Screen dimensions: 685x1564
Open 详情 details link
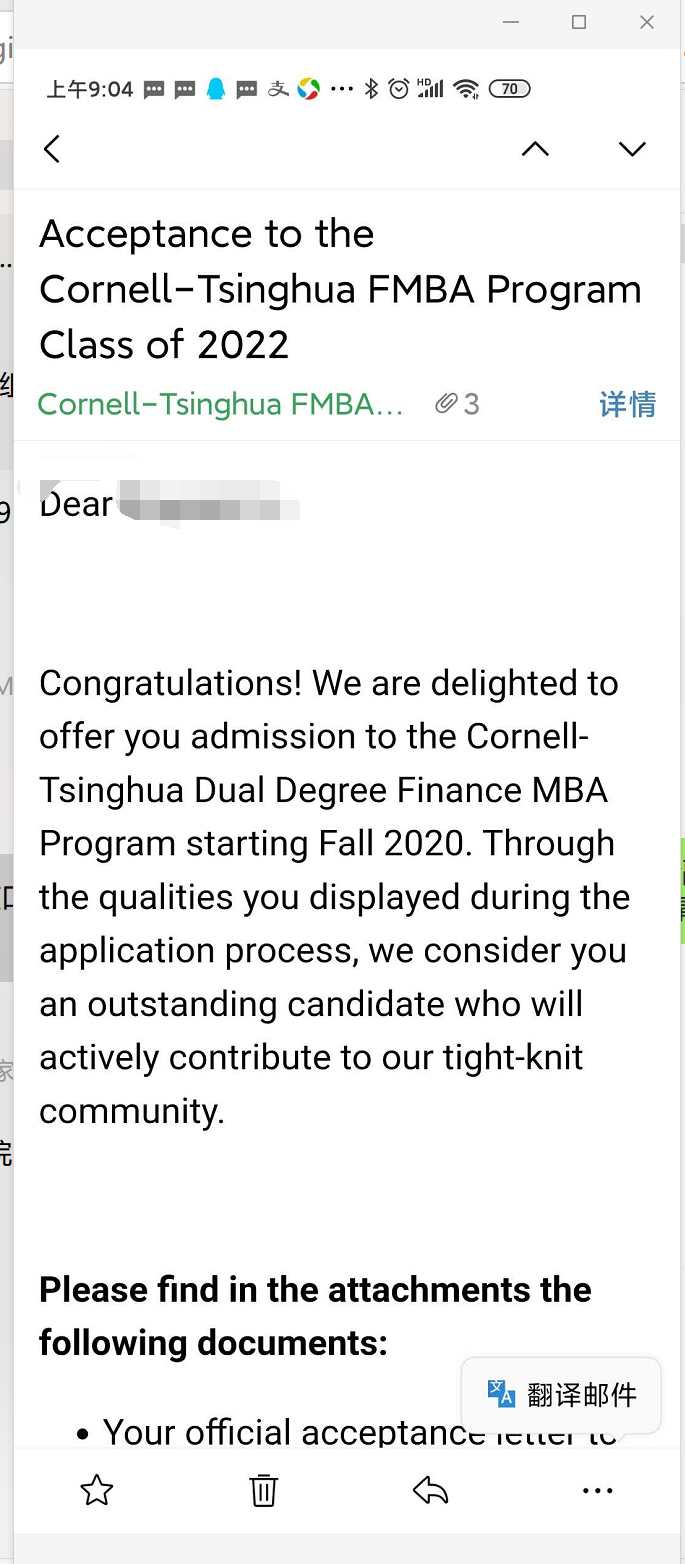click(x=628, y=404)
